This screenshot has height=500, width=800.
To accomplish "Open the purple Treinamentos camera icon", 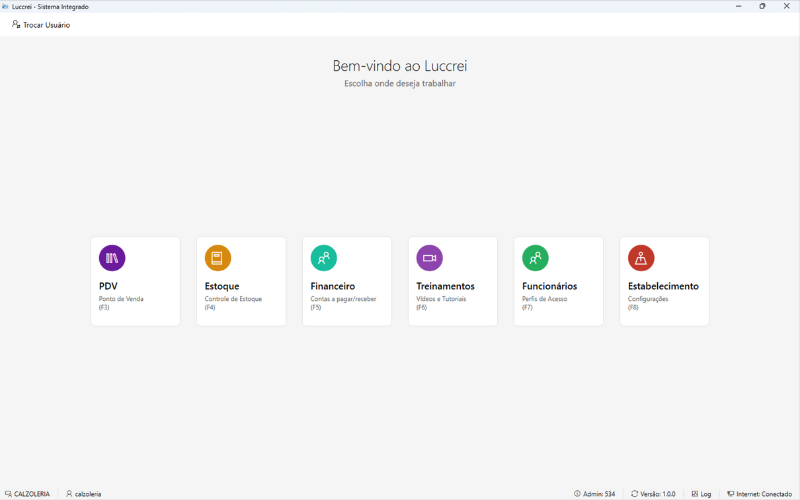I will [430, 258].
